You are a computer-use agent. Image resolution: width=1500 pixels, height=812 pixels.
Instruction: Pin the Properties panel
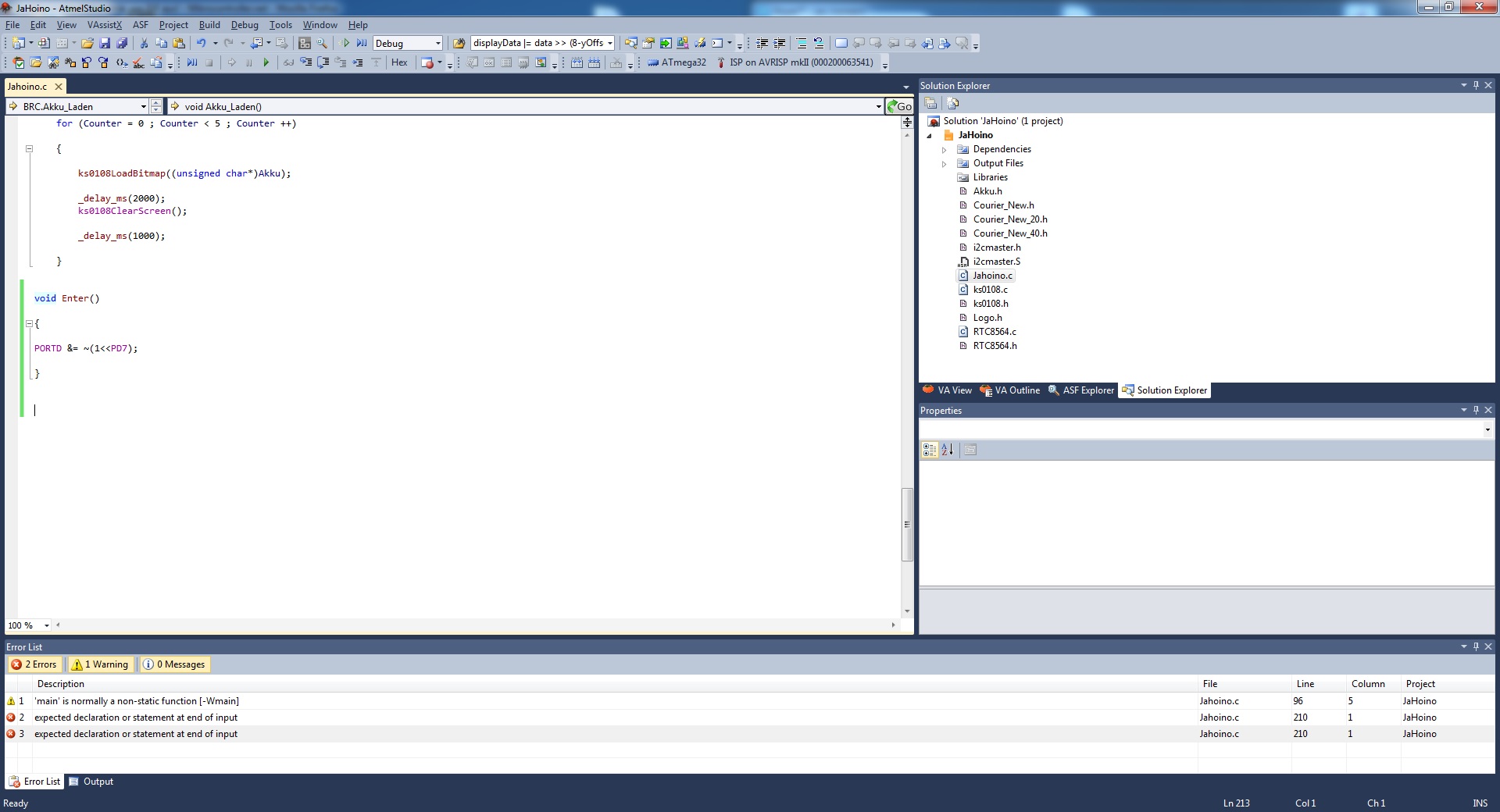point(1476,410)
